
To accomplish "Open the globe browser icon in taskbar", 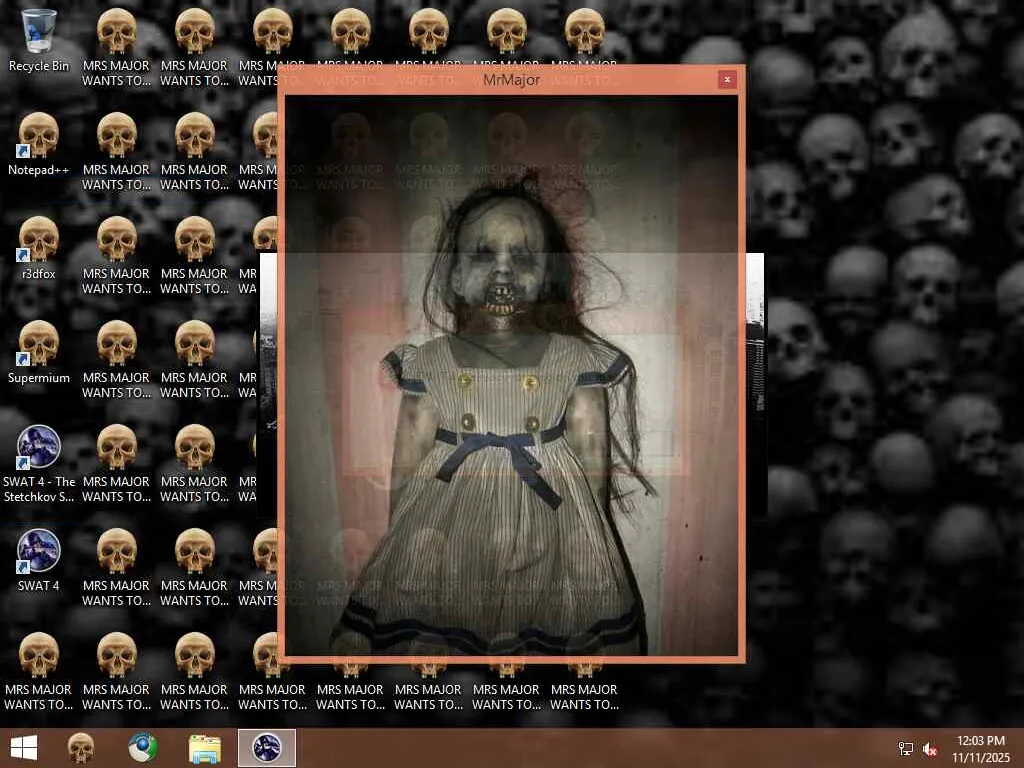I will point(142,748).
